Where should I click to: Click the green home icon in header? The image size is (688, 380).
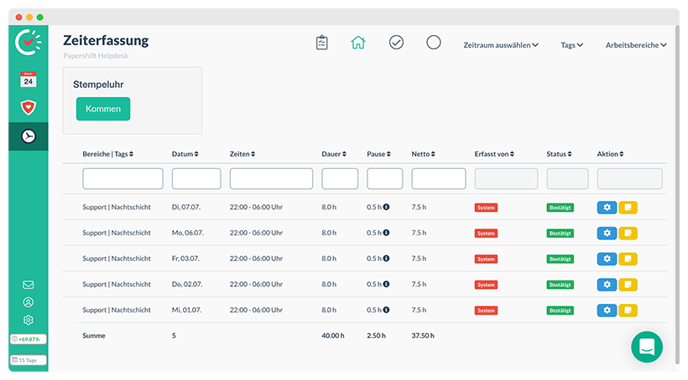coord(358,43)
